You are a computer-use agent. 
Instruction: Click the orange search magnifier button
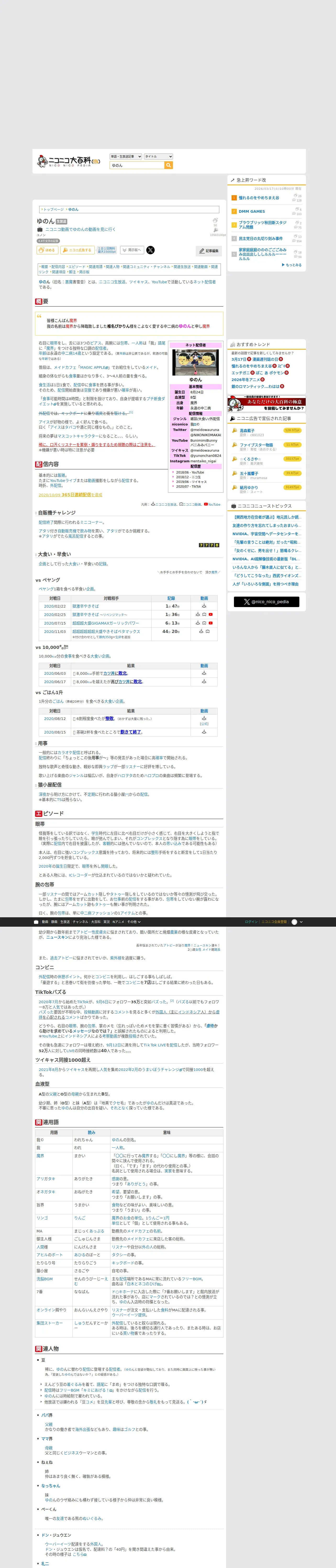(169, 165)
